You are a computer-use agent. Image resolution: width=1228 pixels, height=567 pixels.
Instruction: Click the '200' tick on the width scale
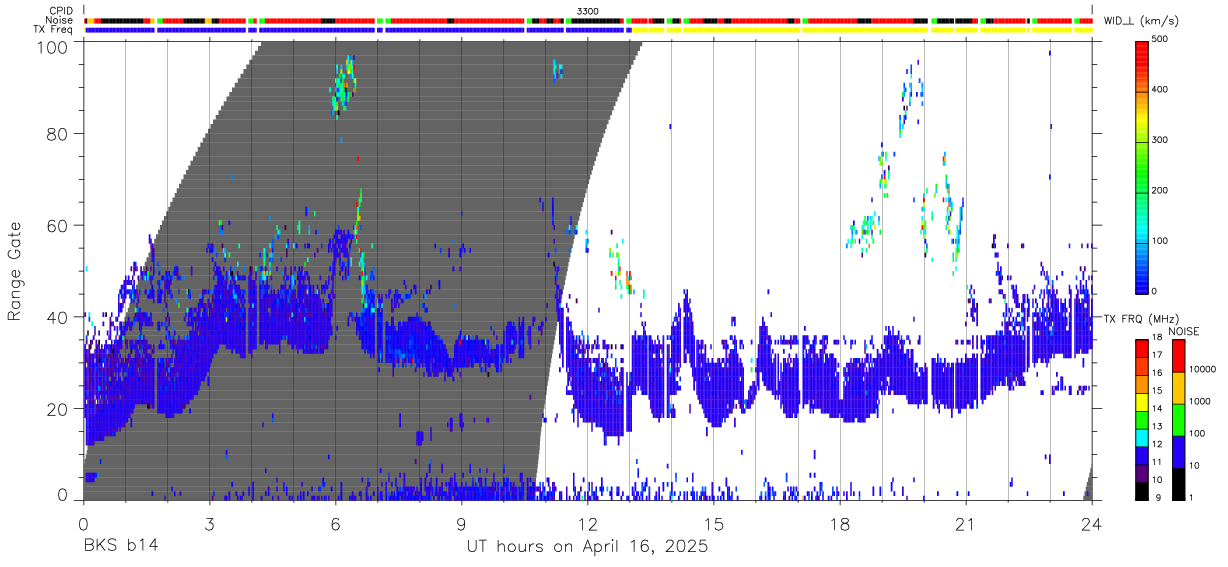pos(1160,190)
